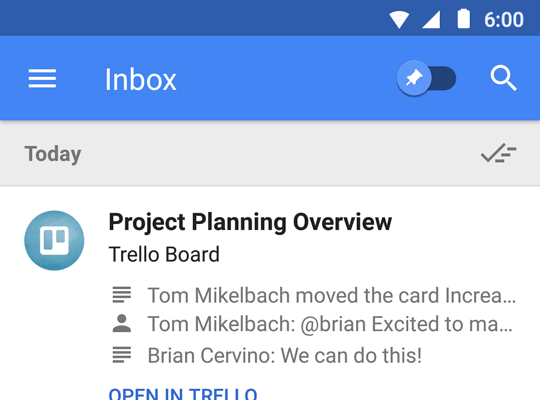Open Tom Mikelbach @brian comment
540x400 pixels.
tap(330, 324)
